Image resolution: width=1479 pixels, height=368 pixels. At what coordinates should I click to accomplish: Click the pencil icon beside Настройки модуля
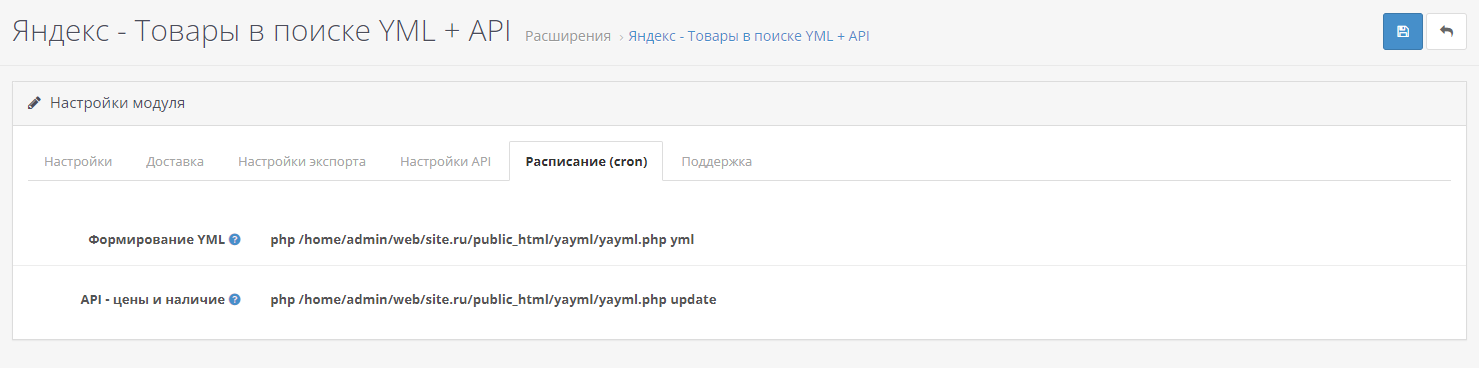pos(35,103)
